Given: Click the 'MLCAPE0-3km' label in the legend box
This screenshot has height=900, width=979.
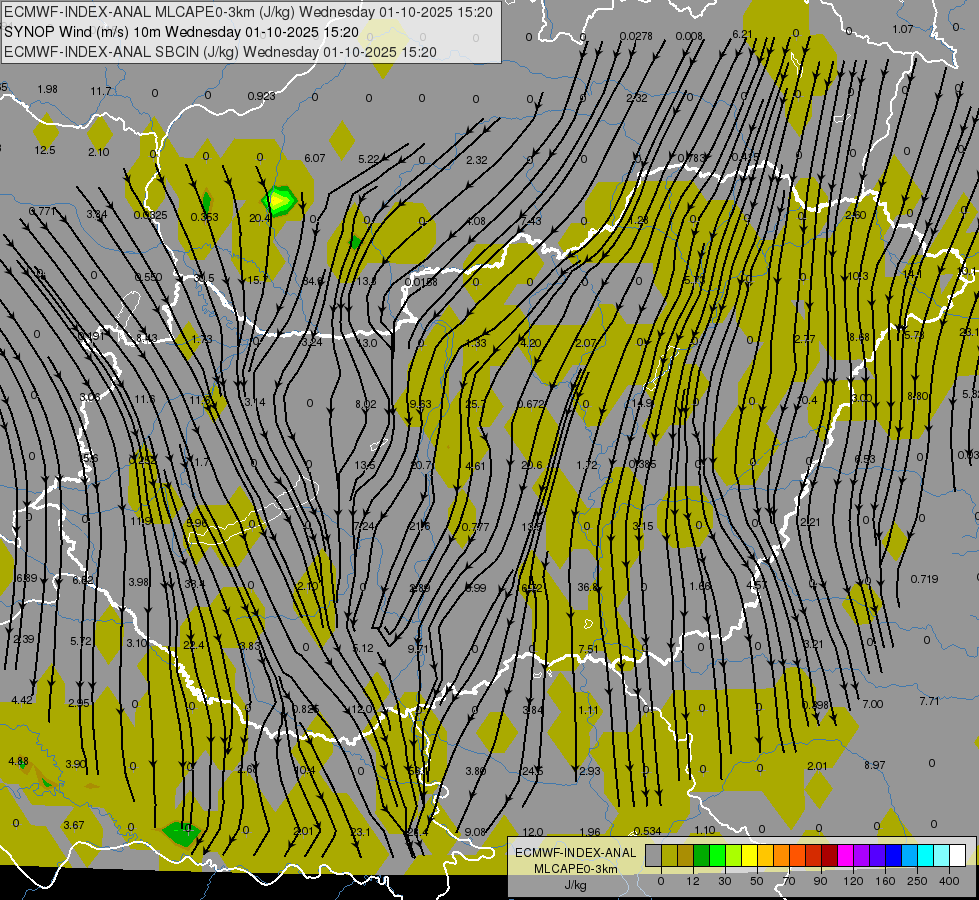Looking at the screenshot, I should click(575, 869).
